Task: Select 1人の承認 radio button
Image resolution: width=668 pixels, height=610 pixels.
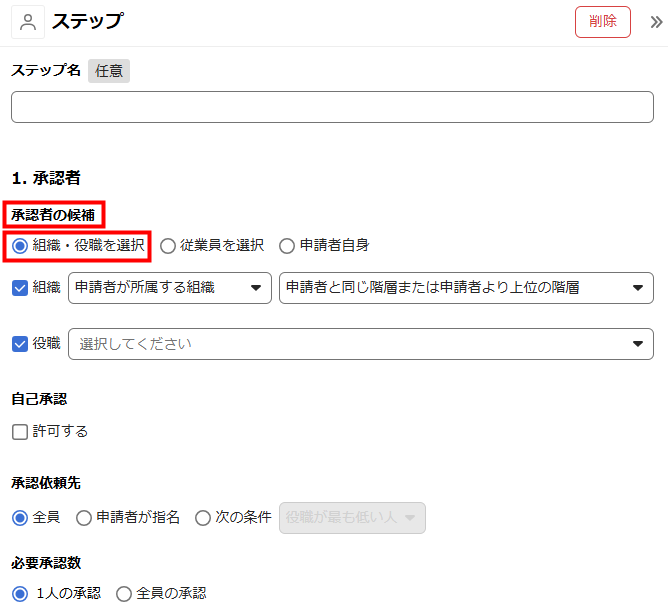Action: pyautogui.click(x=20, y=594)
